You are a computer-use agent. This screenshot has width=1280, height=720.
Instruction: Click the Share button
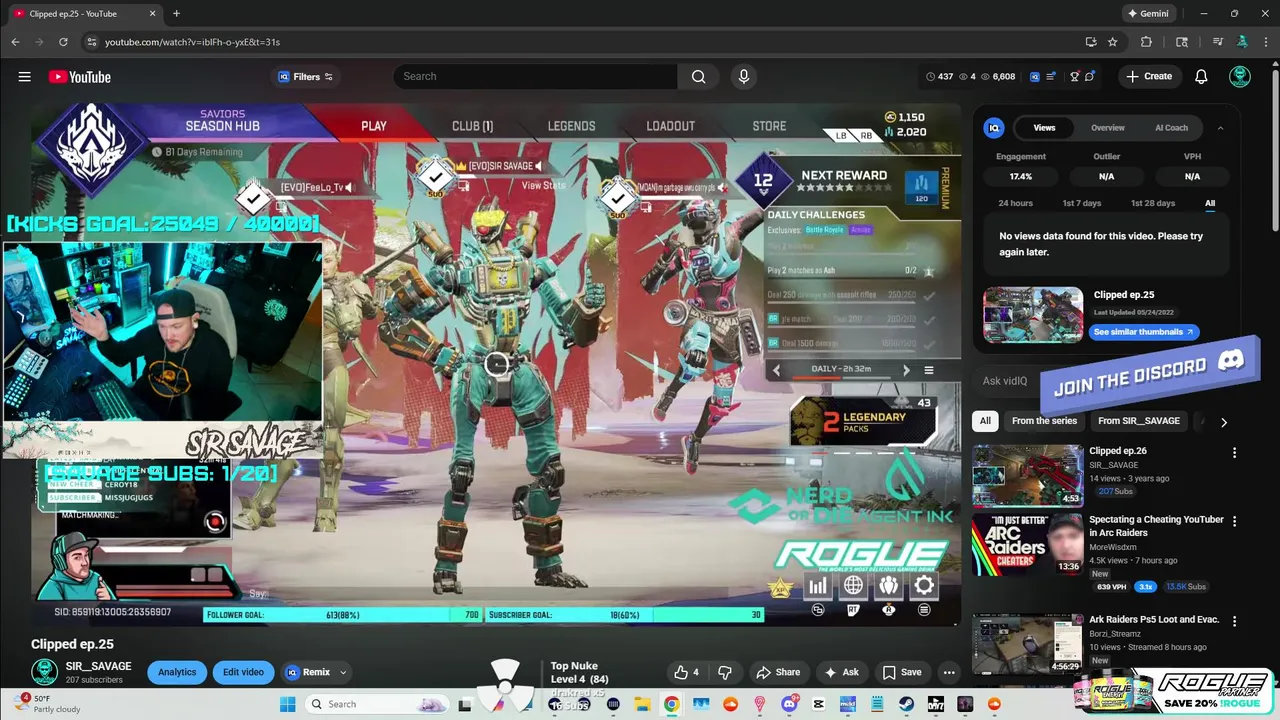778,672
